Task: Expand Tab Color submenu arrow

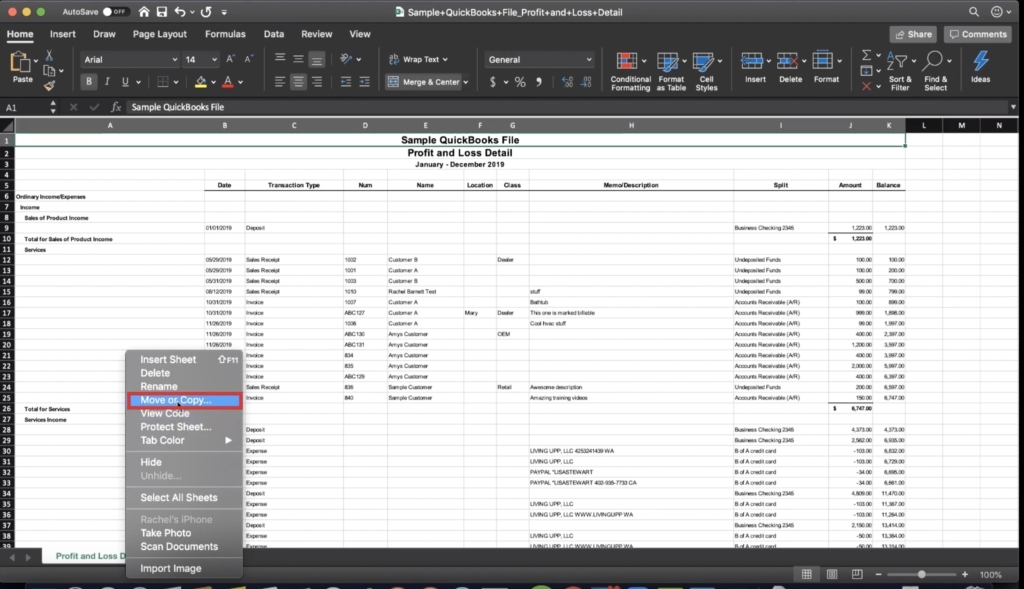Action: [228, 440]
